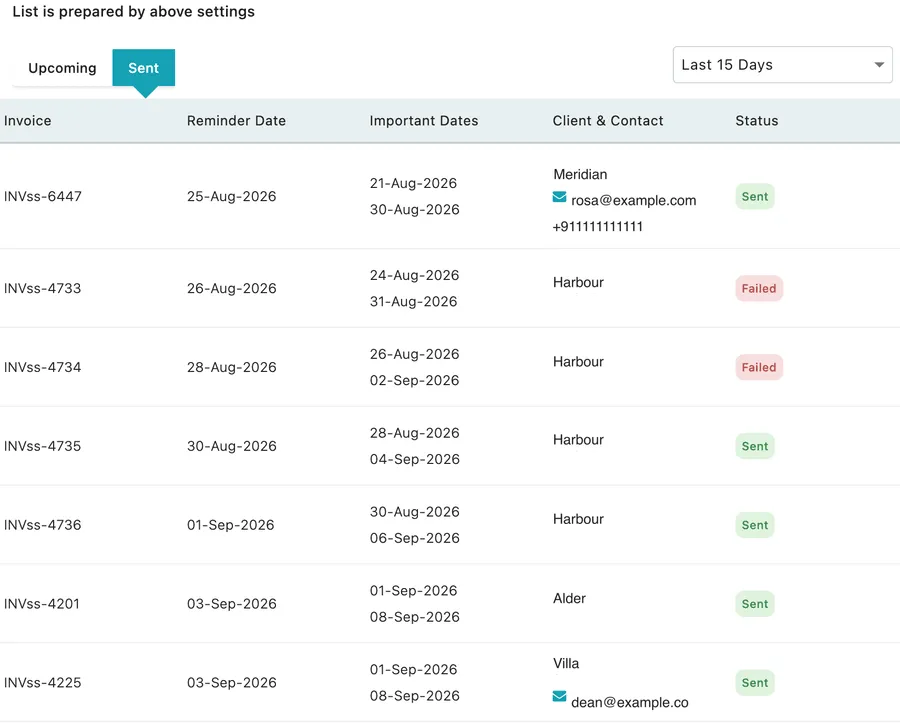
Task: Click important date 02-Sep-2026
Action: click(x=414, y=381)
